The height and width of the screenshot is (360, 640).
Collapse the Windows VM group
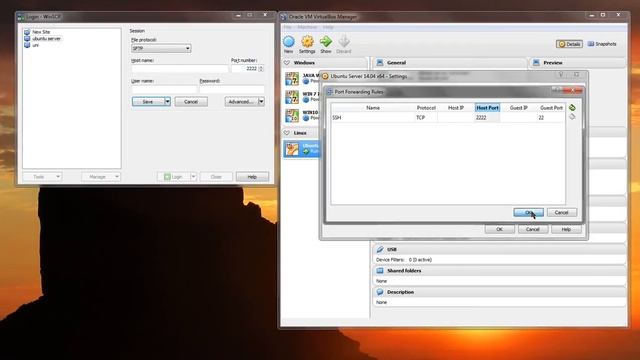click(287, 63)
